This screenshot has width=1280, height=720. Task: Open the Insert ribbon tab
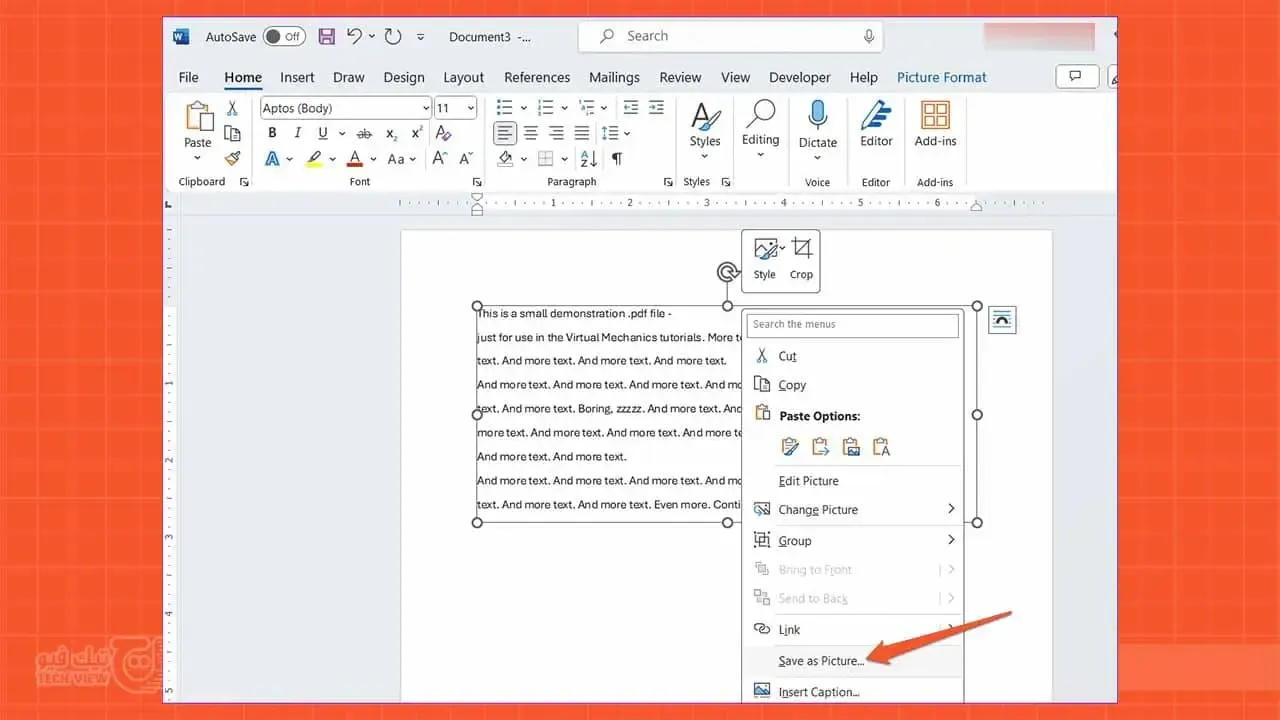[x=297, y=77]
